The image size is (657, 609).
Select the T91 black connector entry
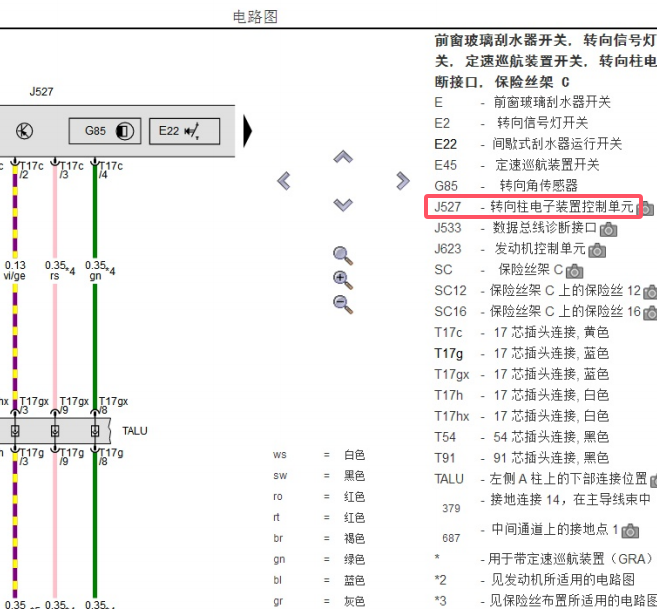pos(522,458)
